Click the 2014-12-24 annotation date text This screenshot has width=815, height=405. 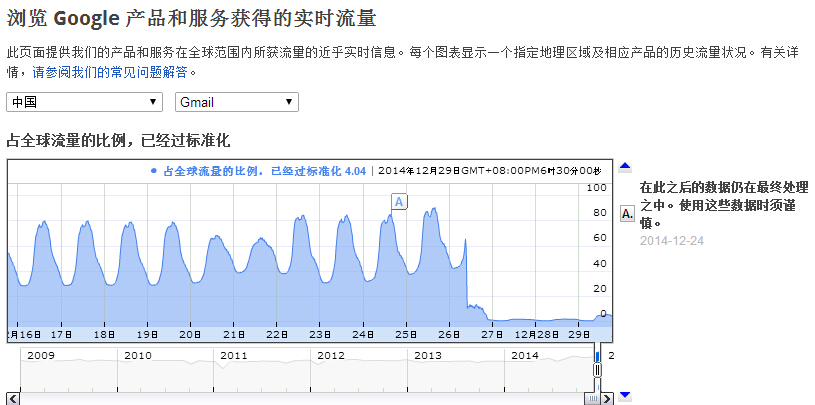coord(672,241)
